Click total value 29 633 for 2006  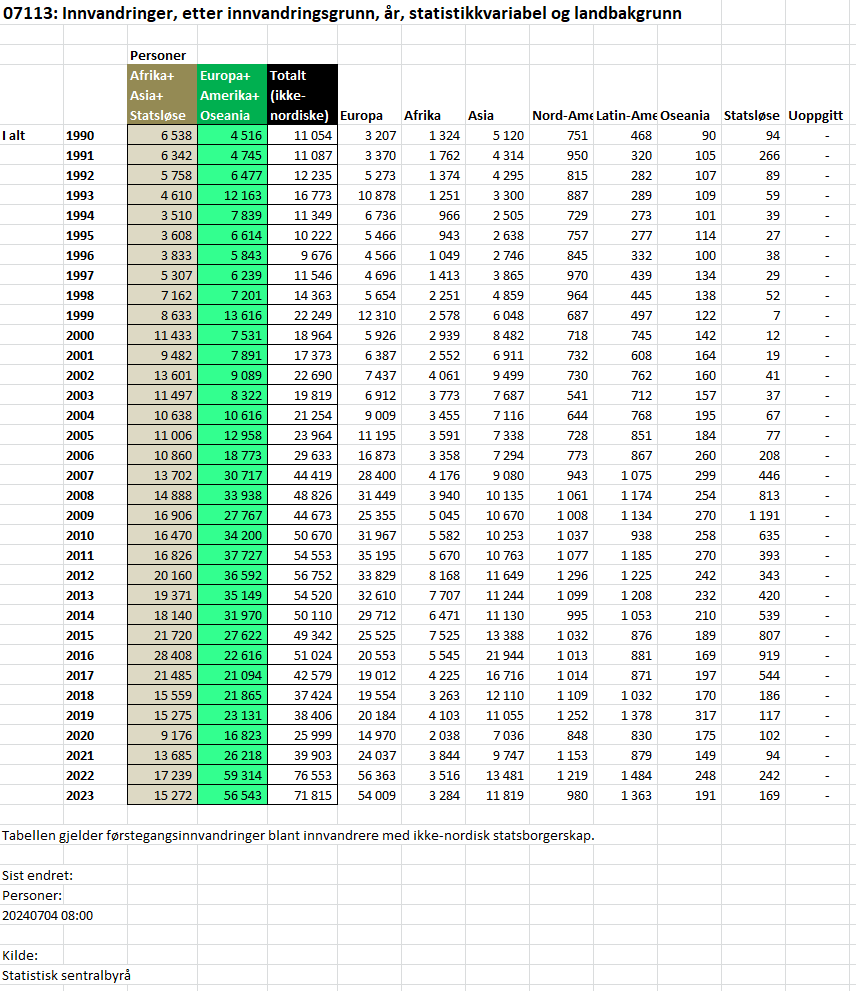[303, 456]
